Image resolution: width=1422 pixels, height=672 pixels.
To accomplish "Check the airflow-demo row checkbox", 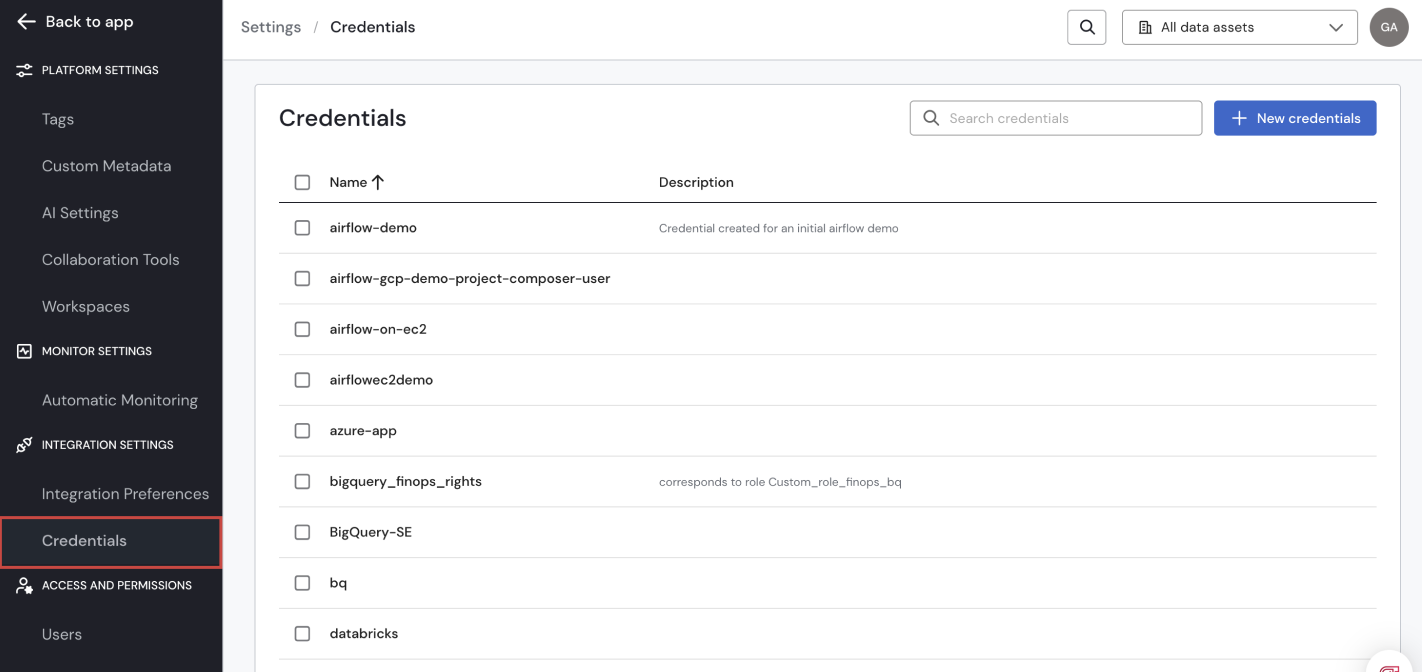I will click(x=302, y=228).
